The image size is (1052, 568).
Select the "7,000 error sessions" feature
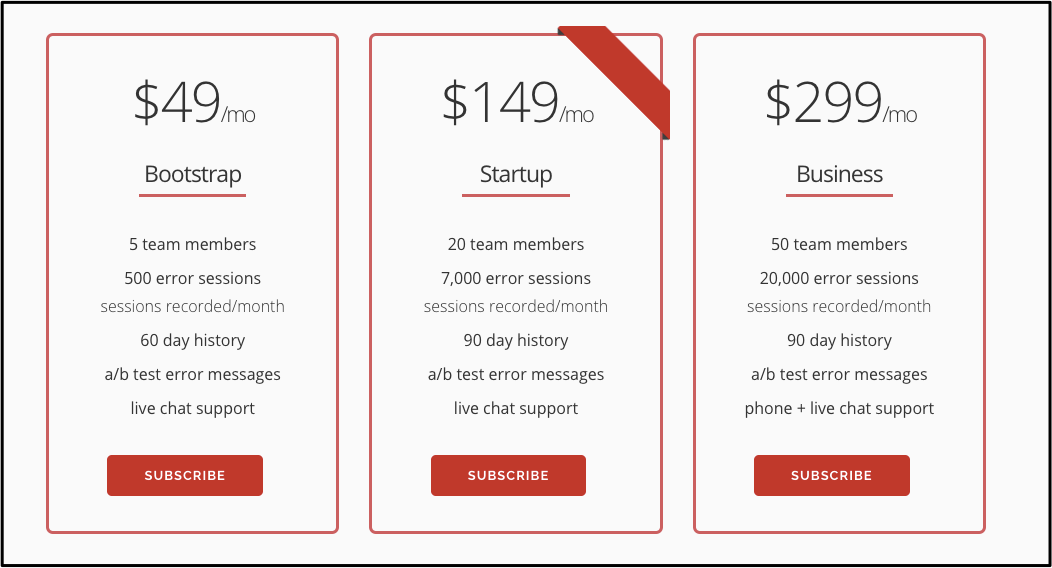(x=516, y=278)
